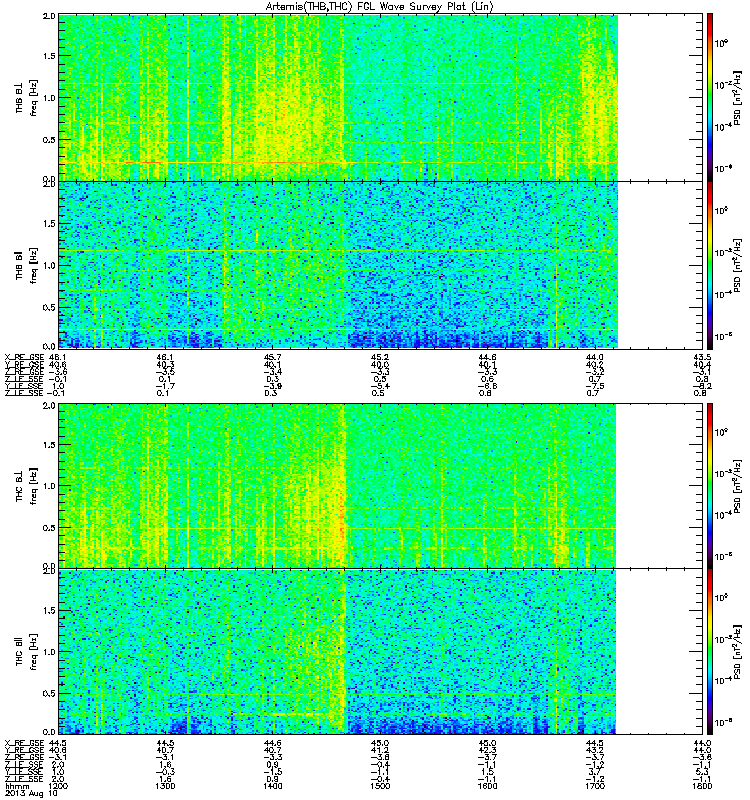Click the 1700 time tick label
Screen dimensions: 750x800
pyautogui.click(x=594, y=786)
